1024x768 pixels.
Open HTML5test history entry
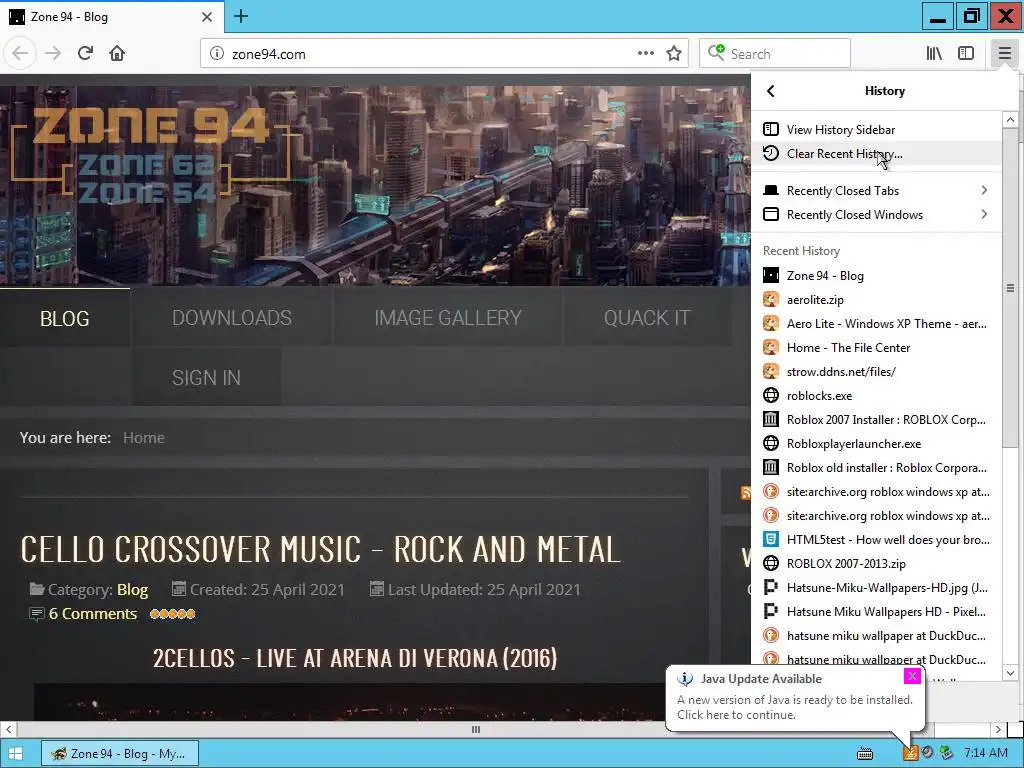point(876,540)
